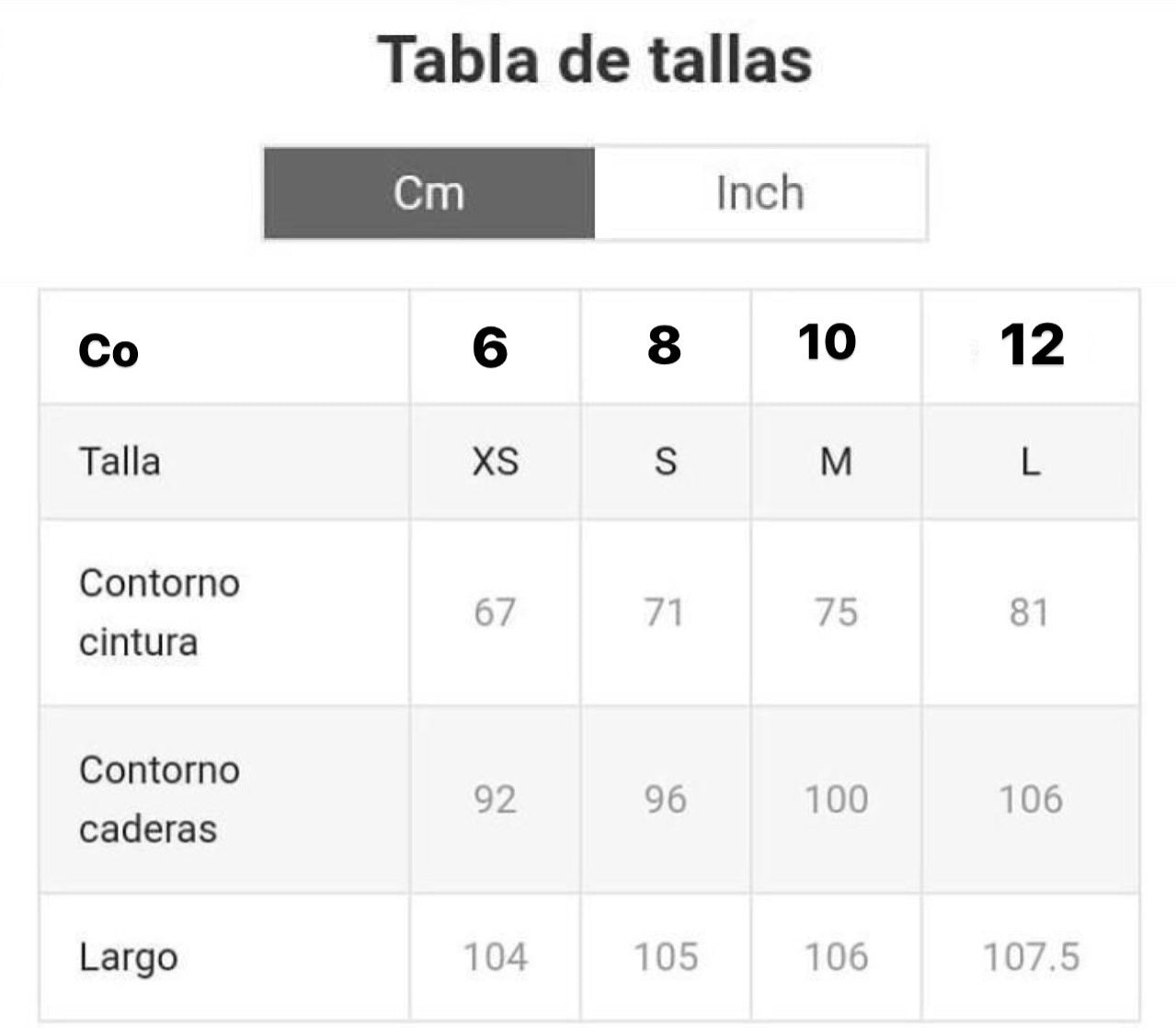
Task: Click the Talla row label
Action: tap(120, 462)
